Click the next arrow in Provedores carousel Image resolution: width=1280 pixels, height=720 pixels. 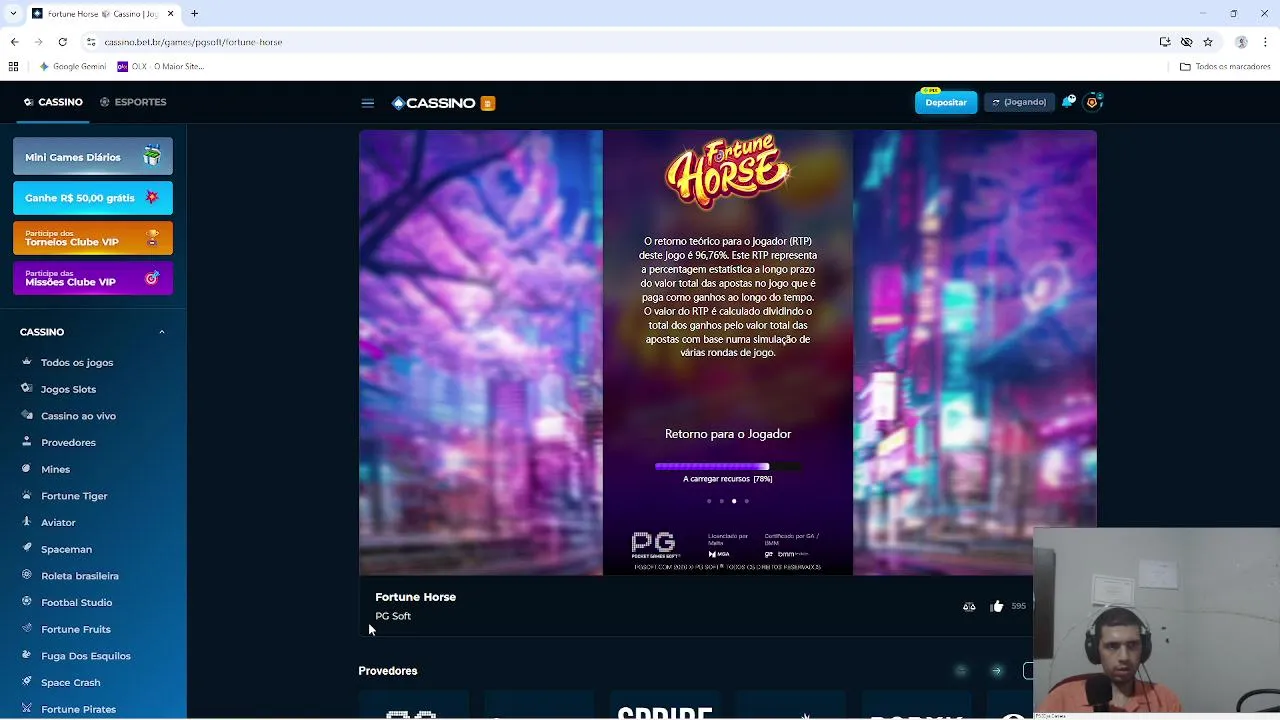click(996, 671)
